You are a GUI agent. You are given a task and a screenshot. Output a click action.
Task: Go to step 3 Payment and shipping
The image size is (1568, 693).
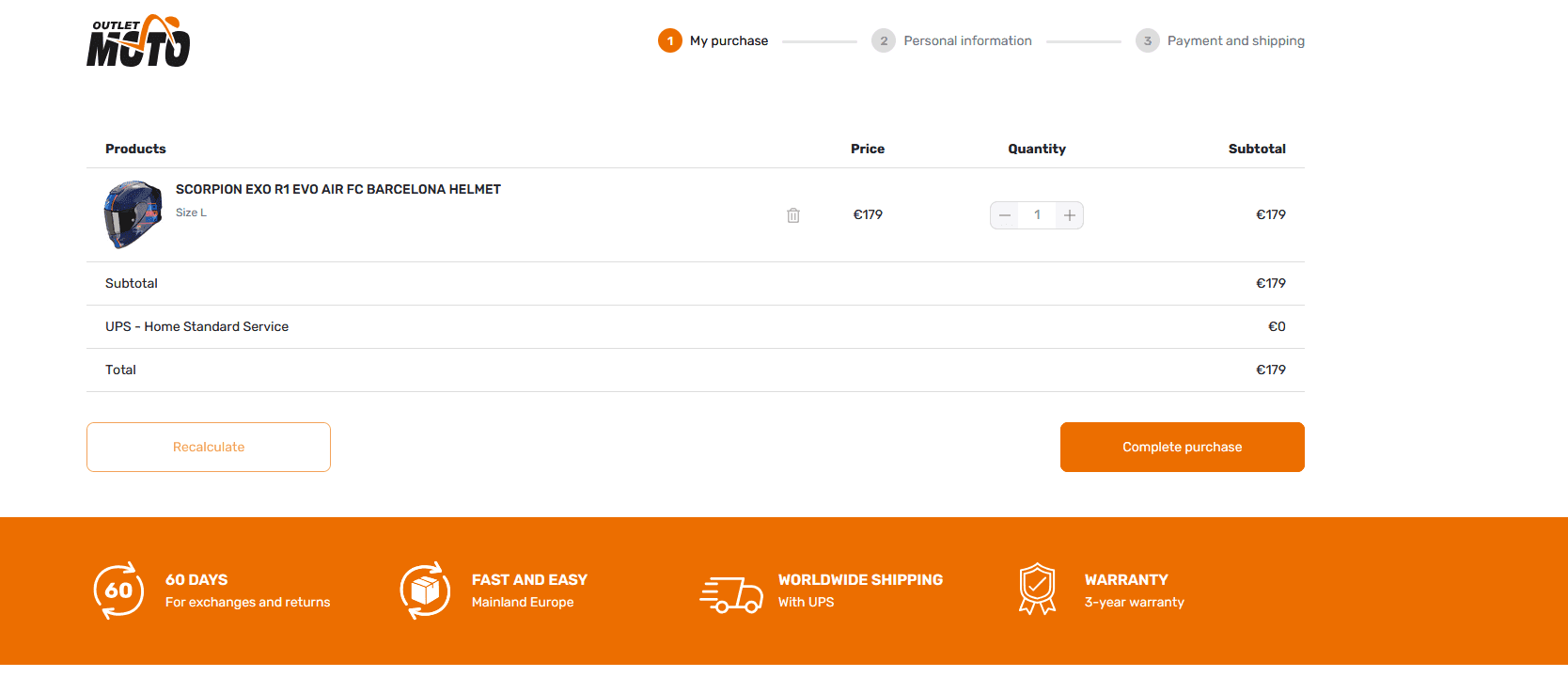(x=1220, y=40)
